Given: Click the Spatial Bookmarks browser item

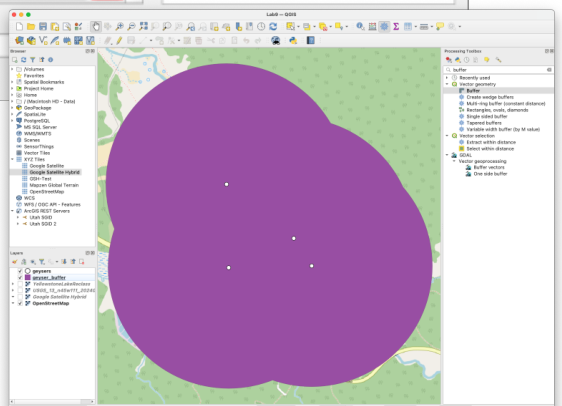Looking at the screenshot, I should tap(44, 82).
